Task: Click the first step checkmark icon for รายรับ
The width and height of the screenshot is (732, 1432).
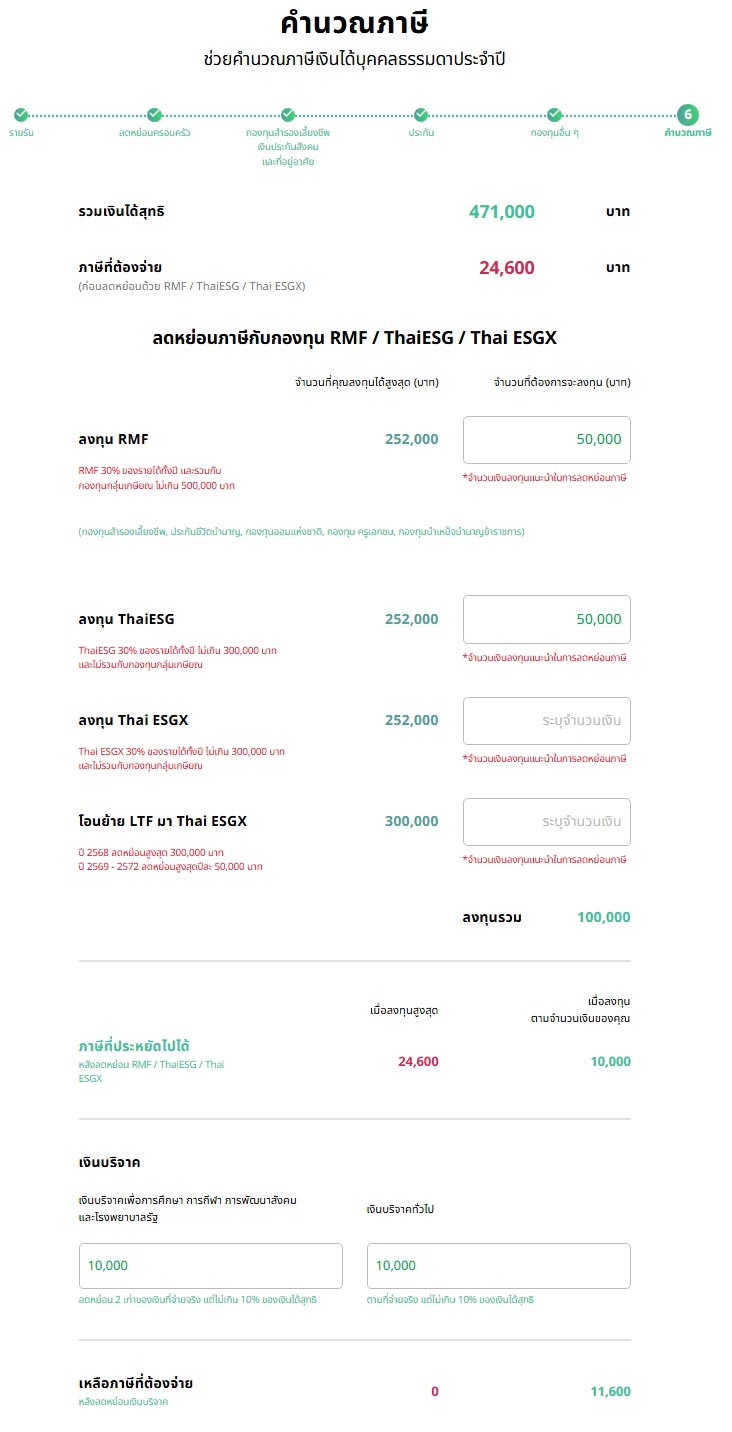Action: point(21,115)
